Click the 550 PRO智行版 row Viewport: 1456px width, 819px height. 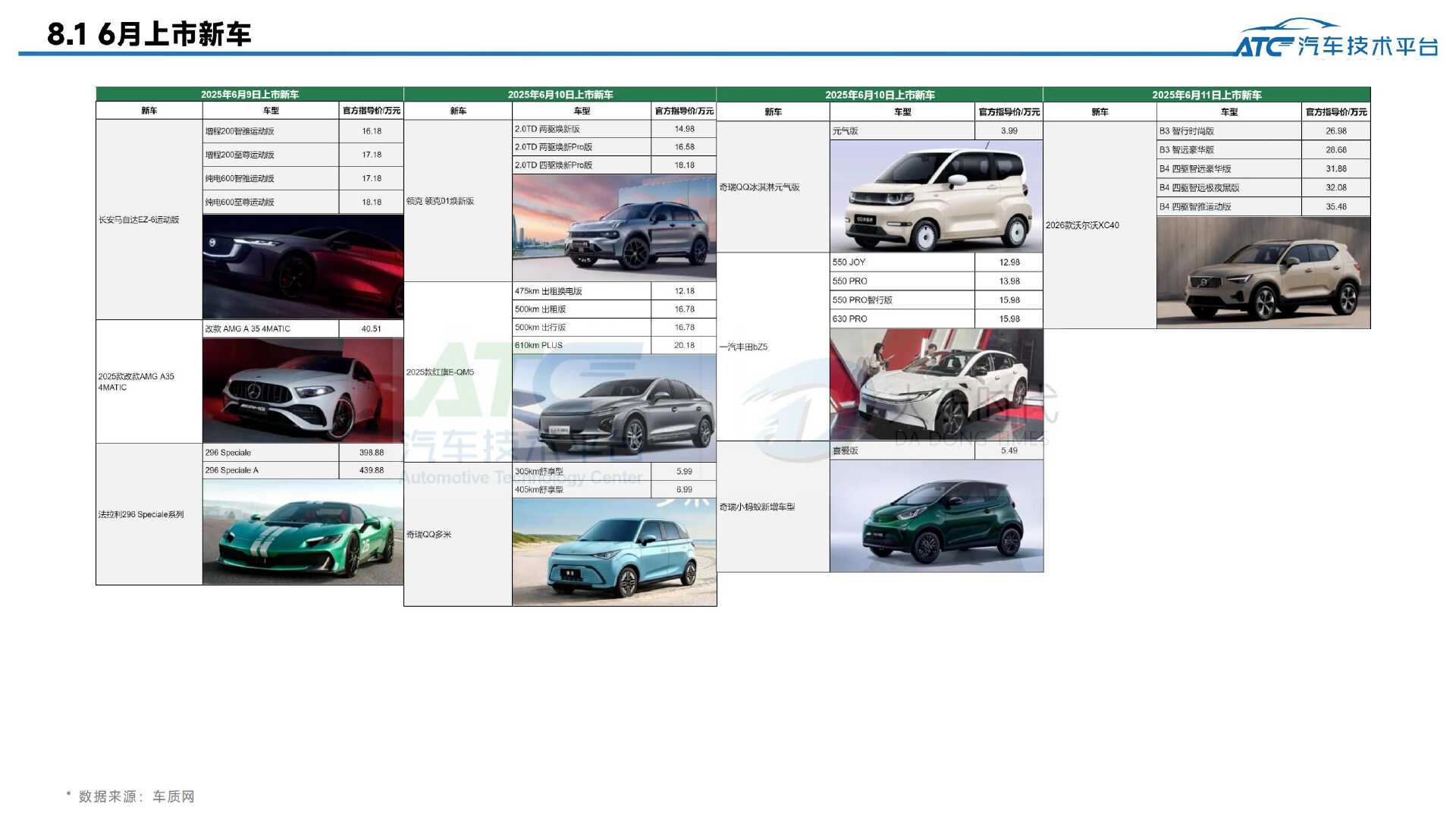click(x=937, y=300)
